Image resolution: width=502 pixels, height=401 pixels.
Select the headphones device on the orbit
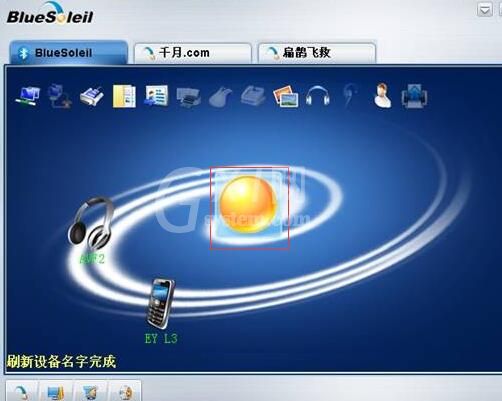[91, 223]
